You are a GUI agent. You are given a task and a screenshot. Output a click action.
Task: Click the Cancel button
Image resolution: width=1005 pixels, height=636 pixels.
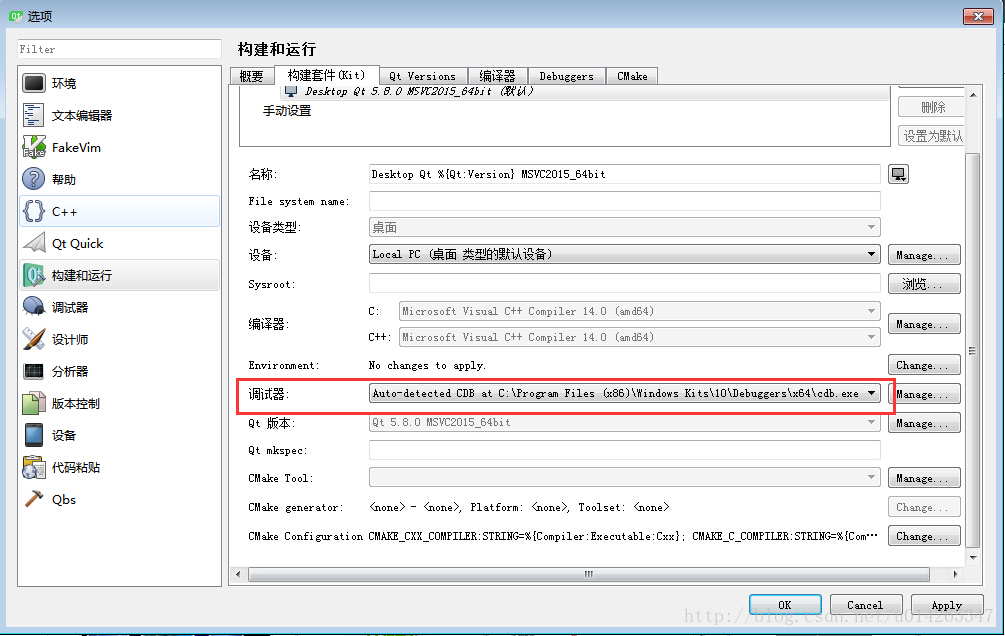pyautogui.click(x=866, y=605)
